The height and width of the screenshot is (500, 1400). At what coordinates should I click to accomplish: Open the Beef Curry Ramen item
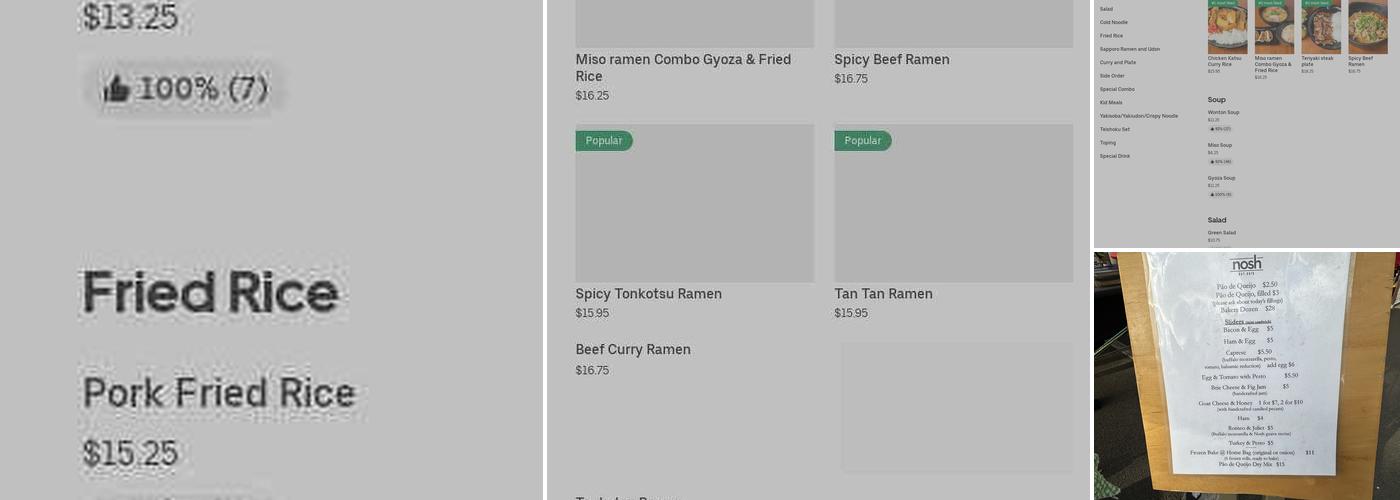[x=633, y=350]
